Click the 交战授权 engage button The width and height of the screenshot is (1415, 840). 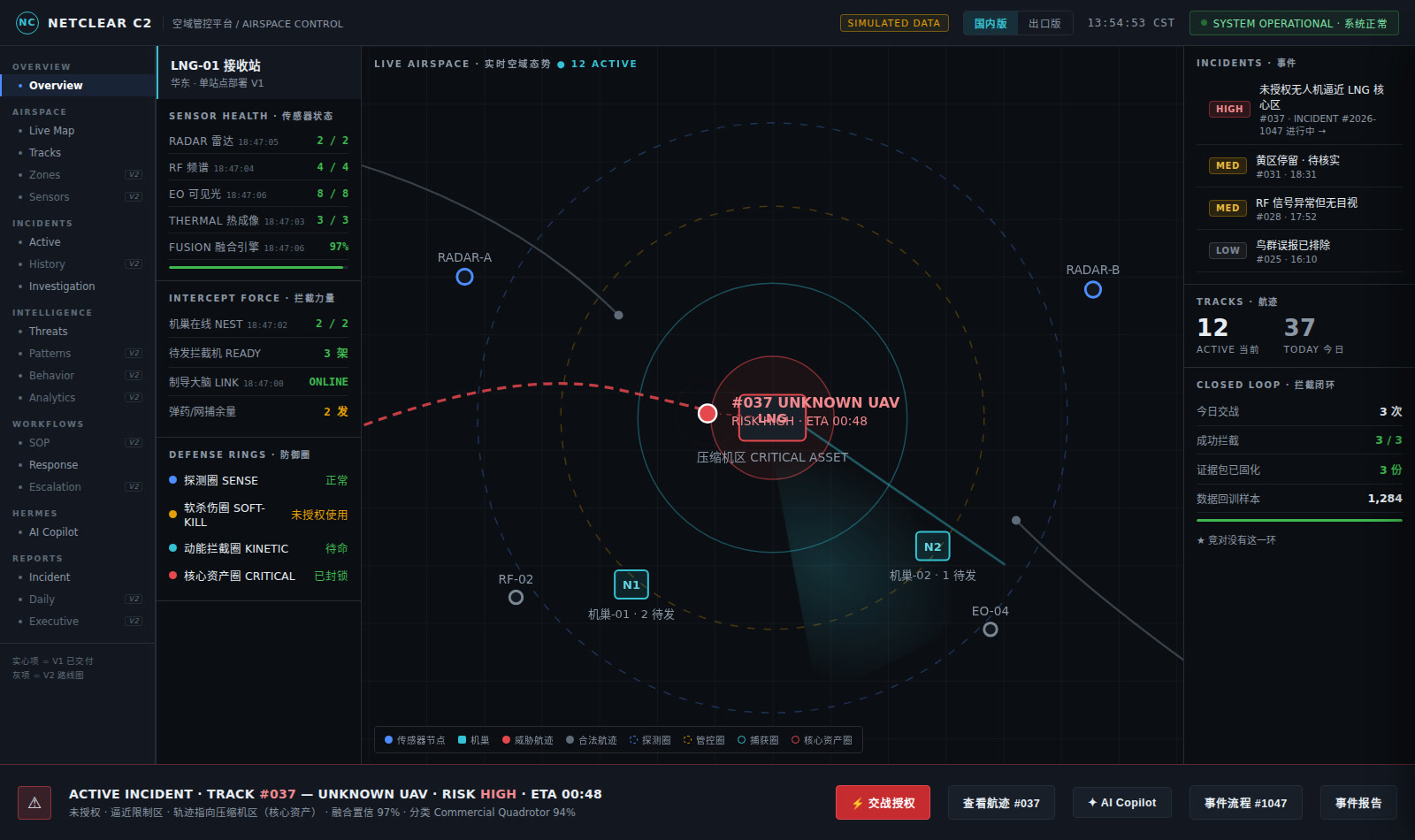point(883,803)
